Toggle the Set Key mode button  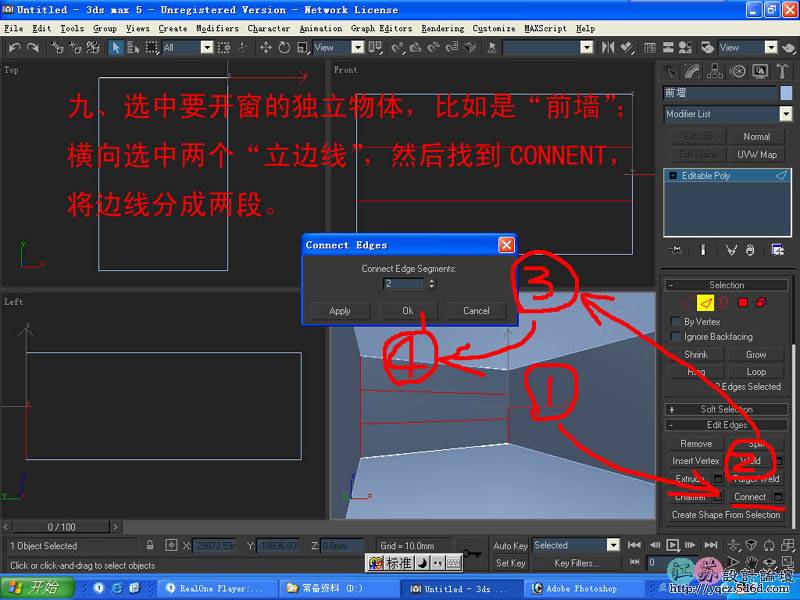pos(510,563)
